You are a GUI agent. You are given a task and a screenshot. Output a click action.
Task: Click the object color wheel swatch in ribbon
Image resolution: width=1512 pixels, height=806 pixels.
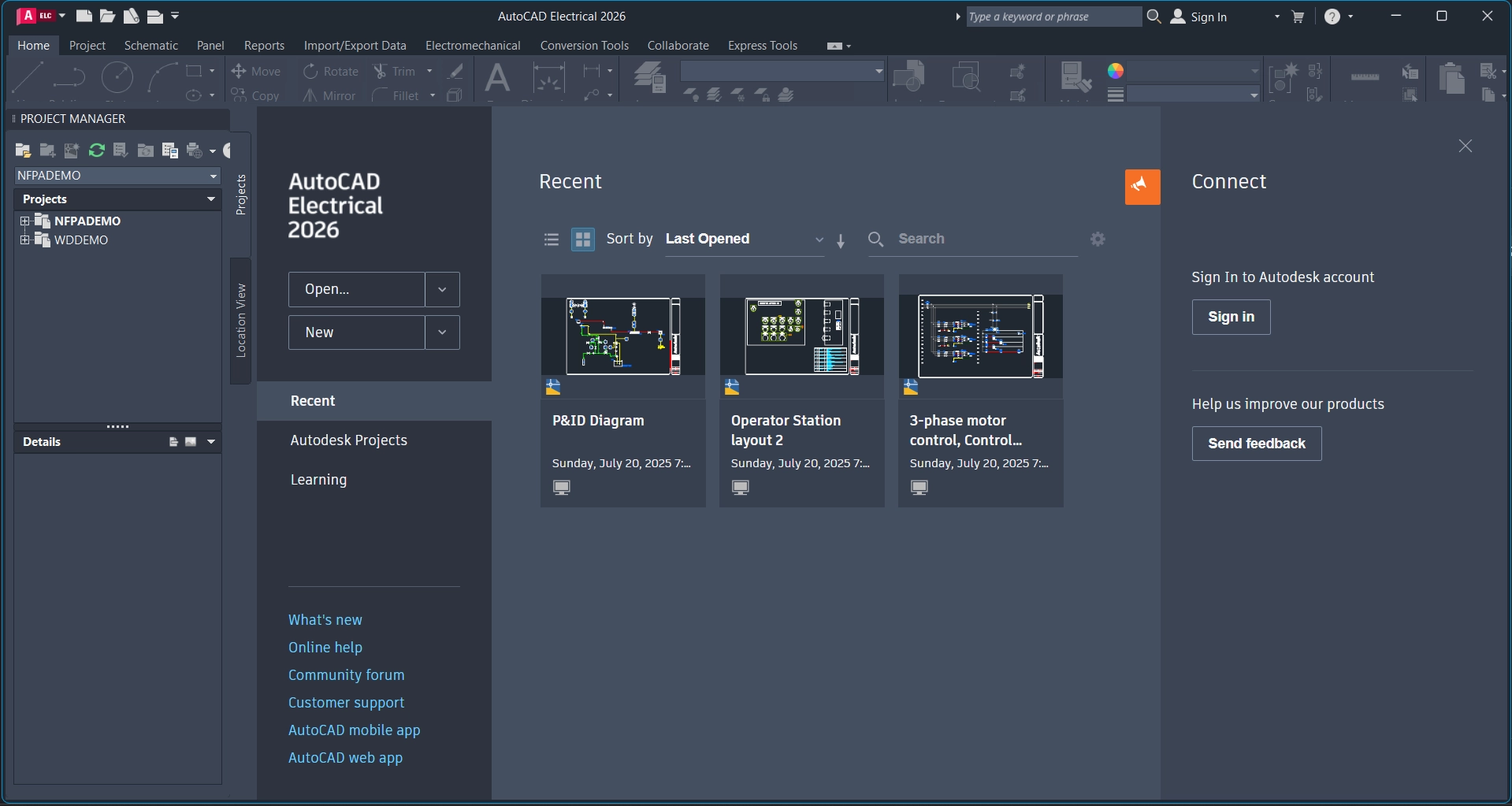tap(1115, 71)
